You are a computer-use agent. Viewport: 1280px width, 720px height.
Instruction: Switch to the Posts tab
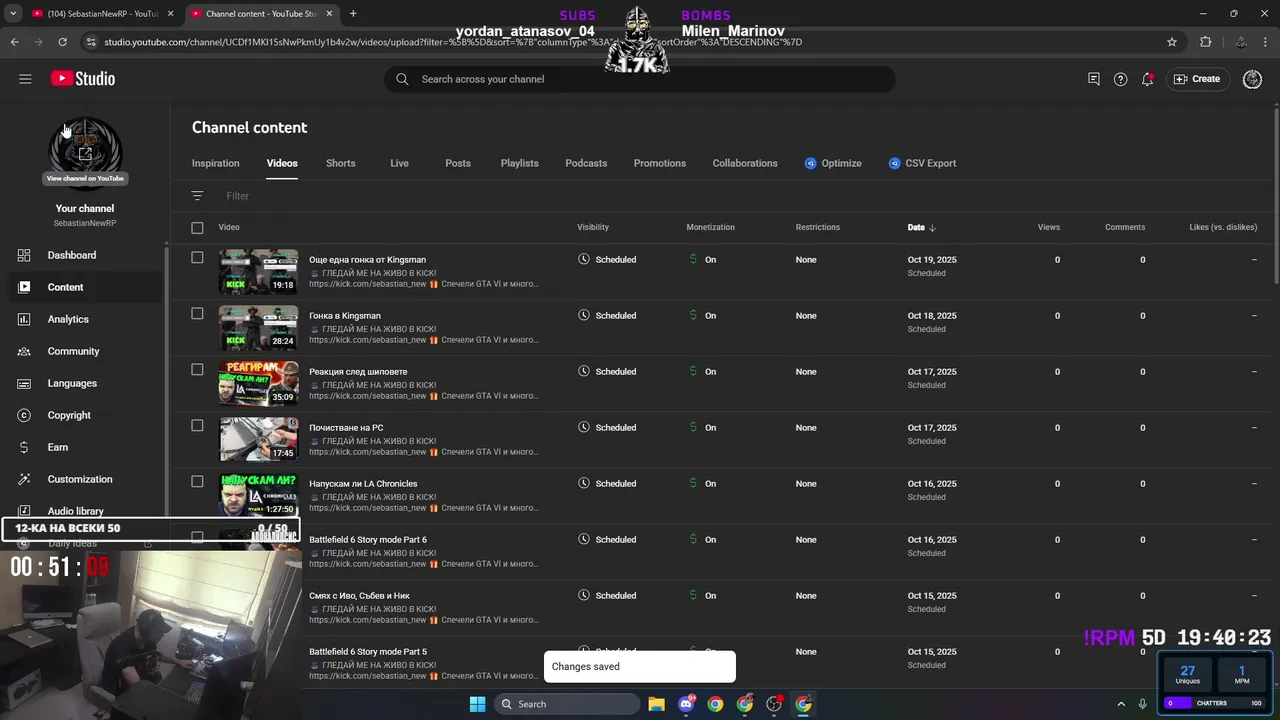[x=458, y=163]
